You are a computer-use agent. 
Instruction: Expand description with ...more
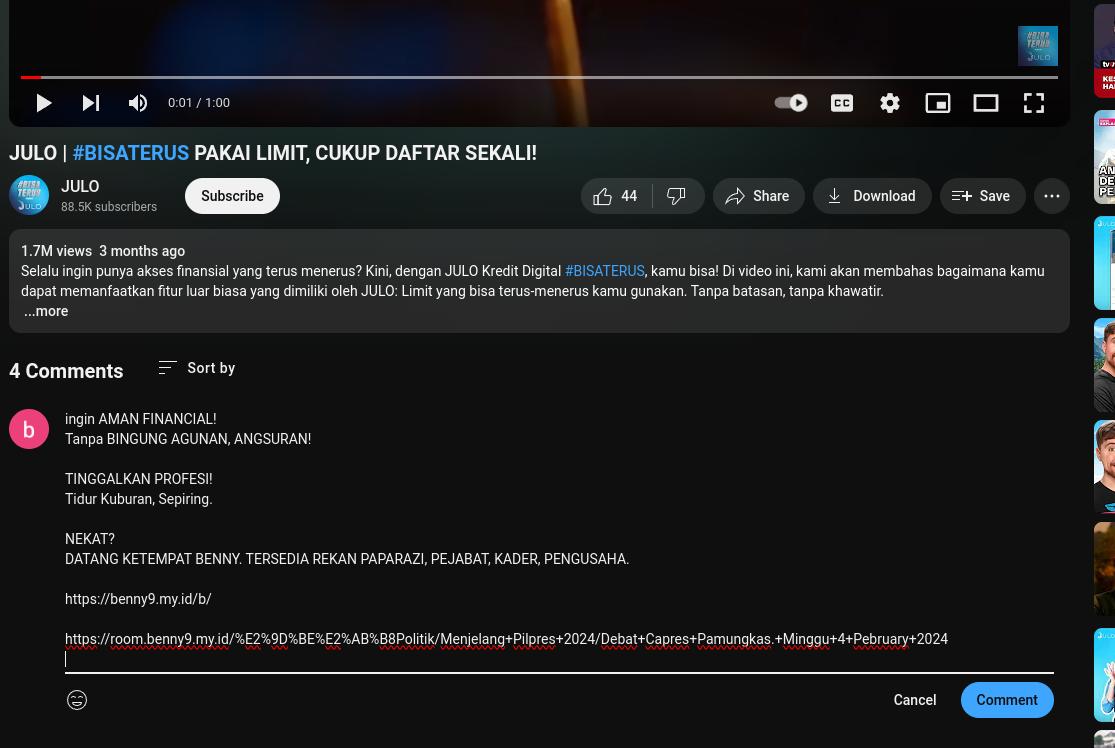46,311
